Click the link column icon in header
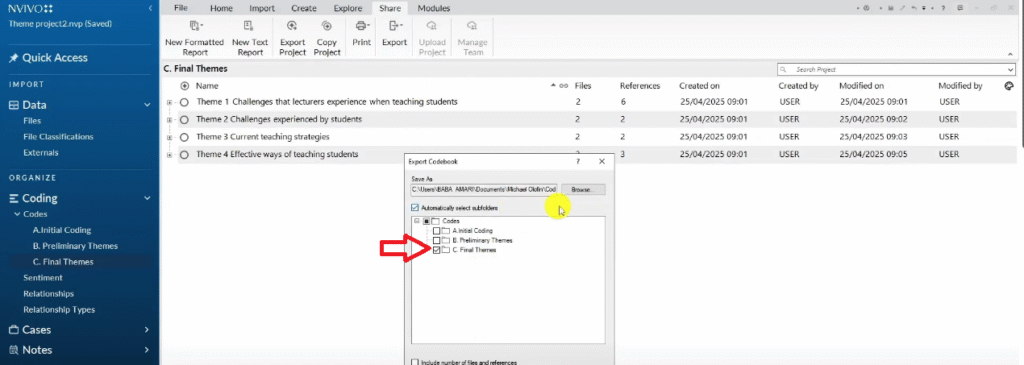Viewport: 1024px width, 365px height. tap(564, 86)
